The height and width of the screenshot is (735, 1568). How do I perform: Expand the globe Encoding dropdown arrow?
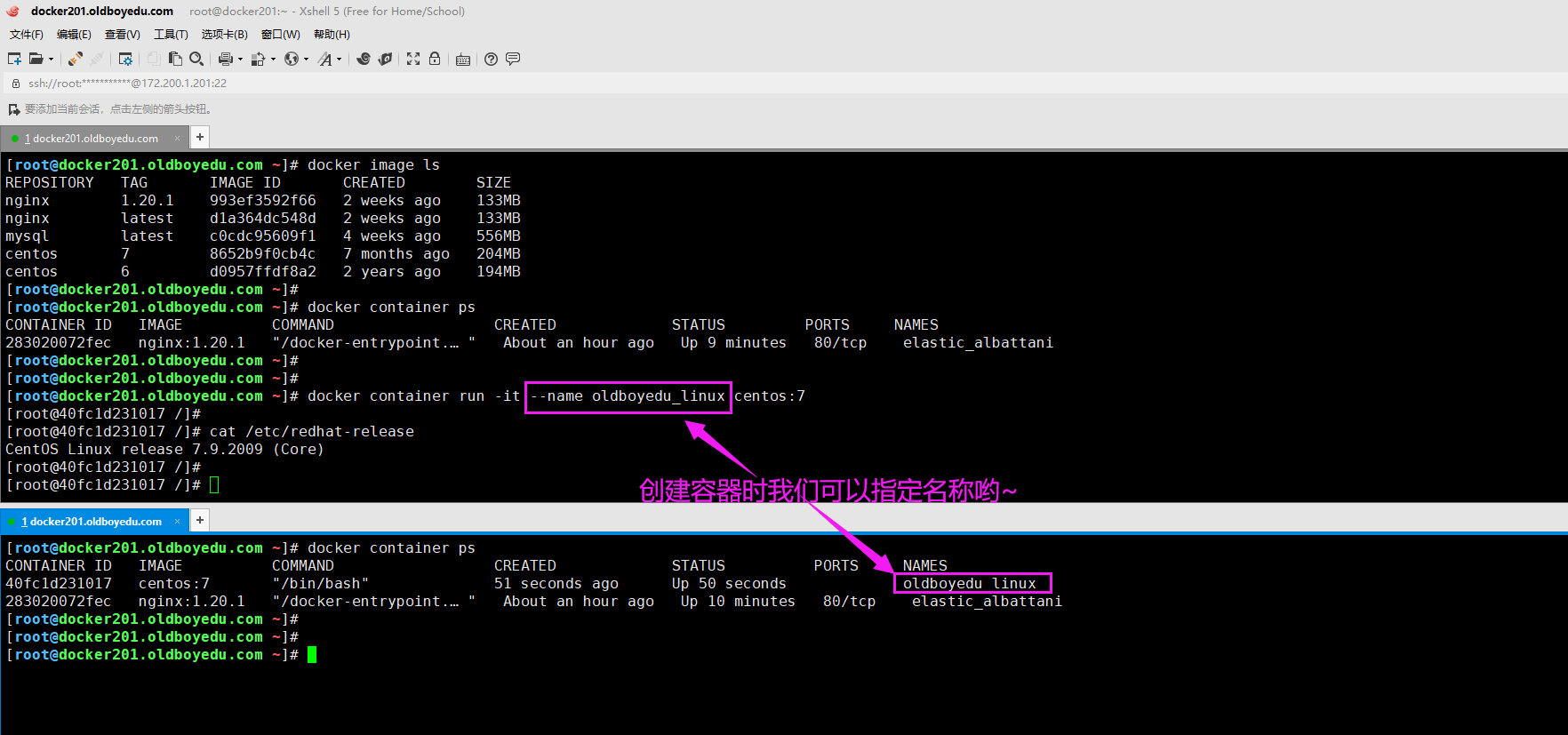306,60
